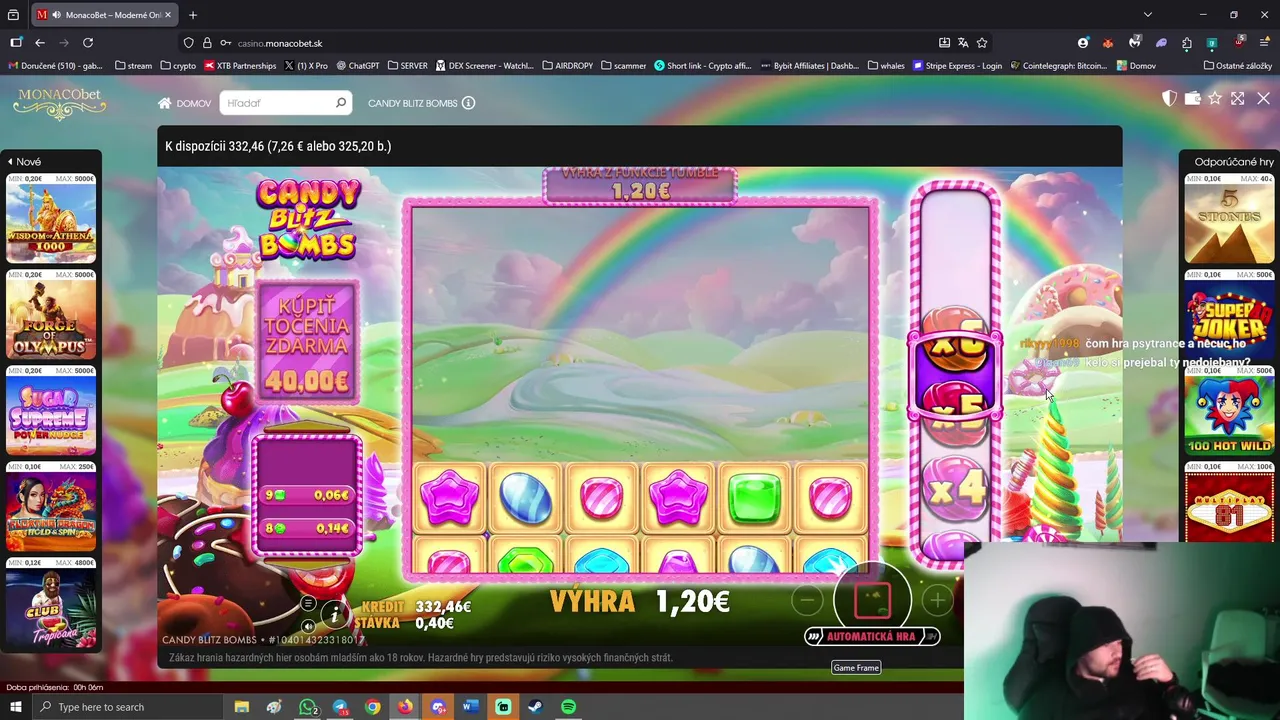
Task: Open the SERVER bookmark folder
Action: tap(407, 66)
